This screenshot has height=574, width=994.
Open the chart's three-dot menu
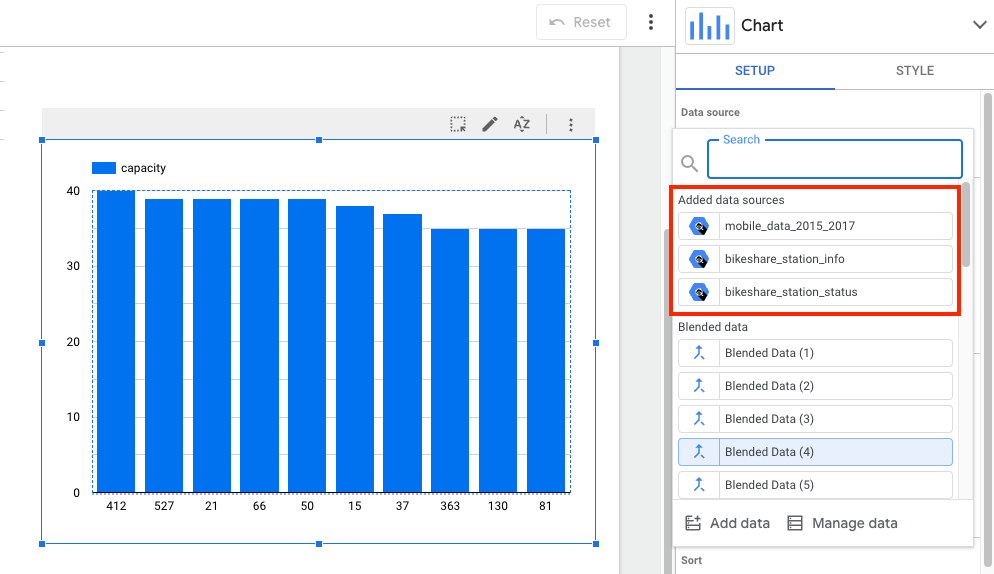pyautogui.click(x=571, y=124)
